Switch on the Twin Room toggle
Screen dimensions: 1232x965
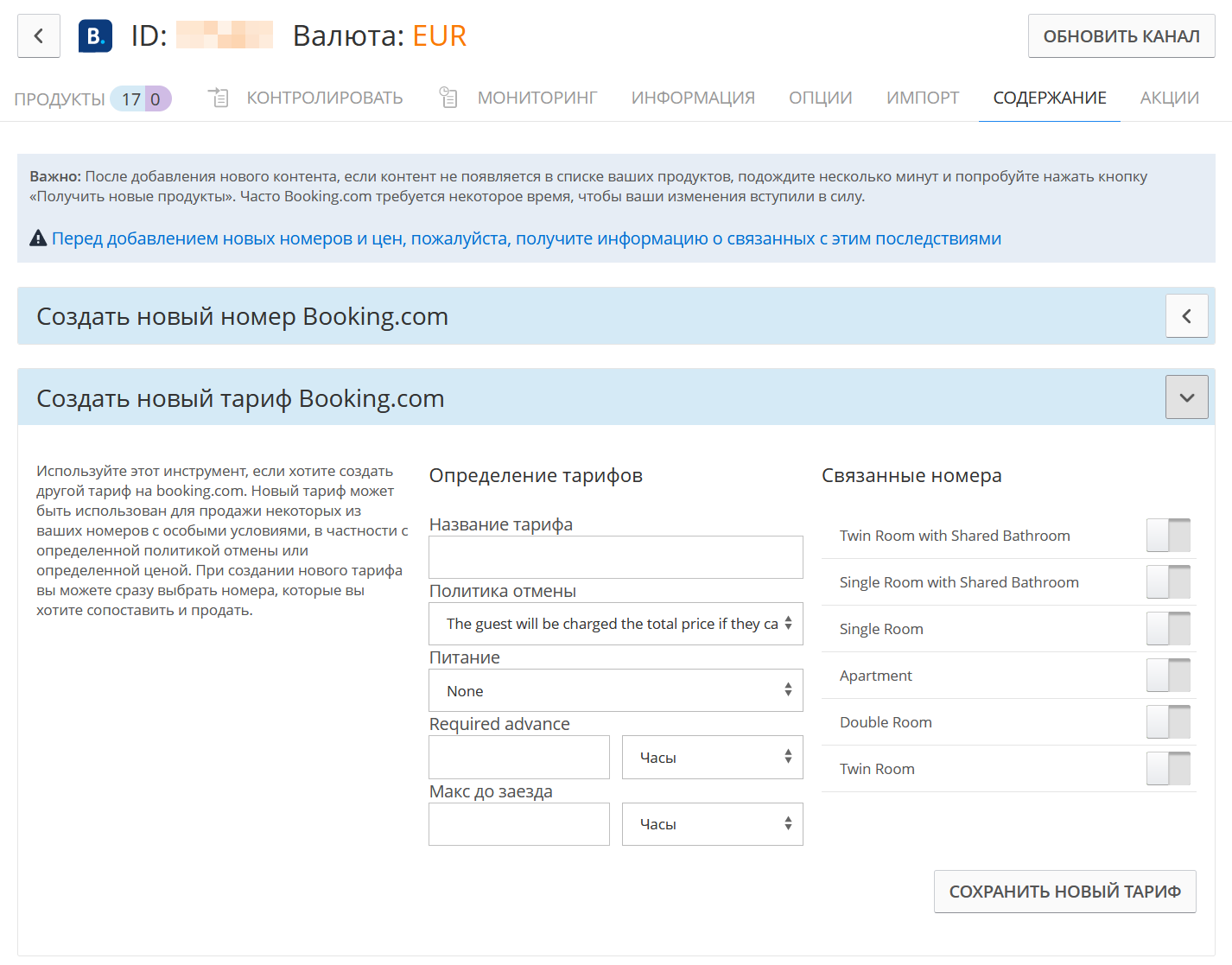(1168, 769)
